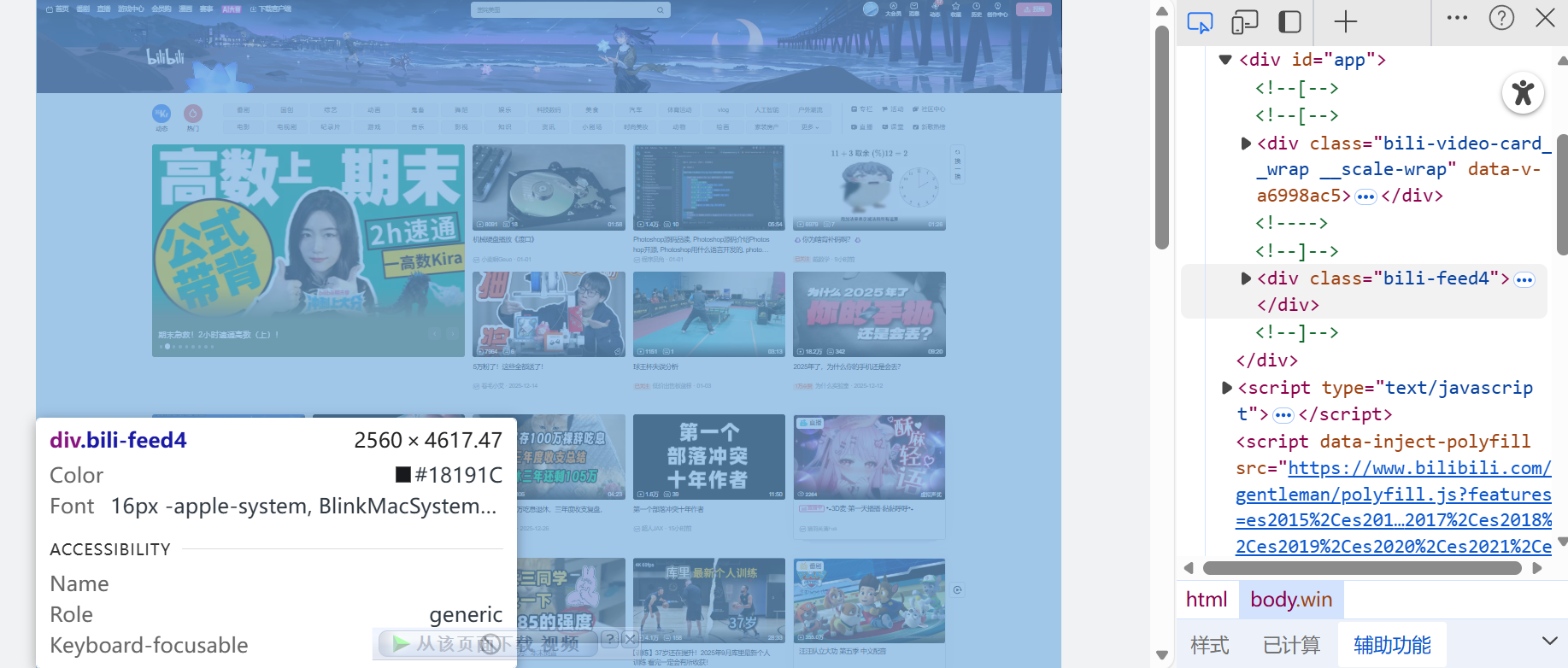
Task: Go to next carousel slide arrow
Action: point(452,333)
